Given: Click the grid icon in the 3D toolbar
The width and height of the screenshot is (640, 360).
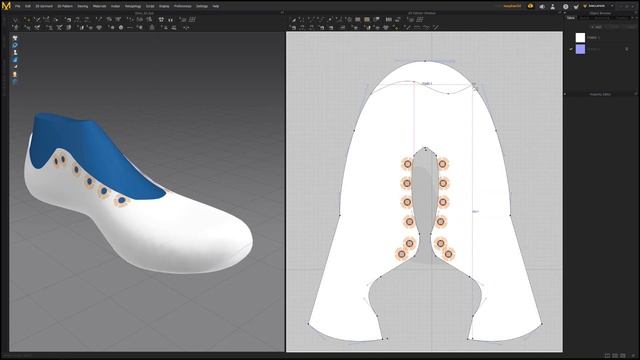Looking at the screenshot, I should pos(192,20).
